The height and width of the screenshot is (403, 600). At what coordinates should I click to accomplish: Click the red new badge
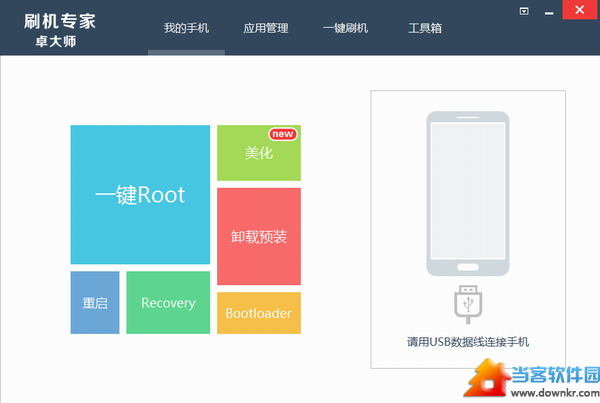(x=283, y=134)
